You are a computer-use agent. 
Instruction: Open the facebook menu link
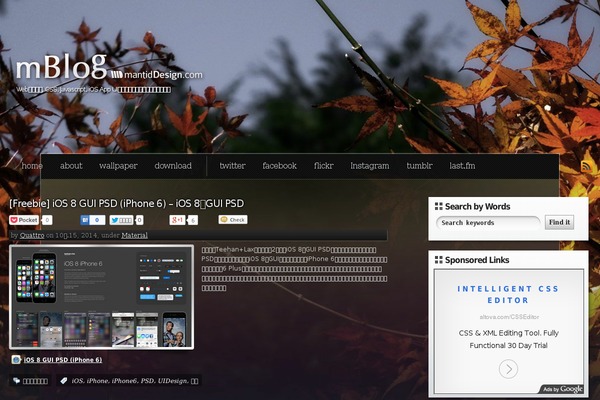click(x=279, y=166)
